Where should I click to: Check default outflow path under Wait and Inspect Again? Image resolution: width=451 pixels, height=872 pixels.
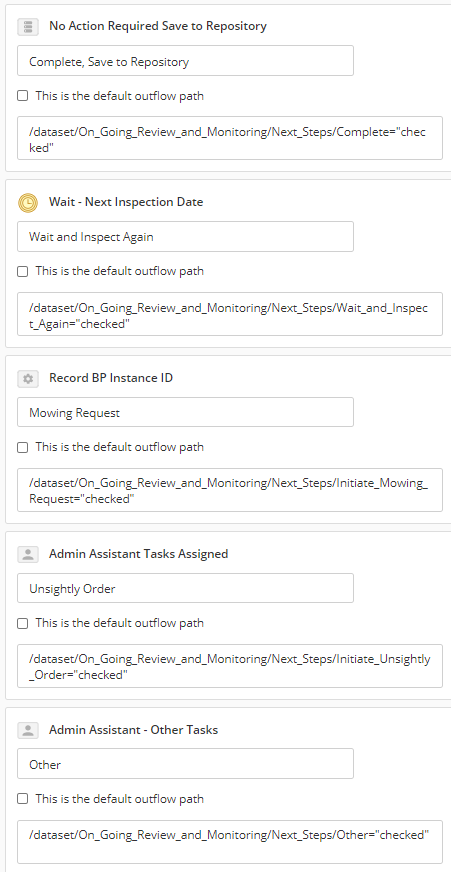click(x=22, y=271)
